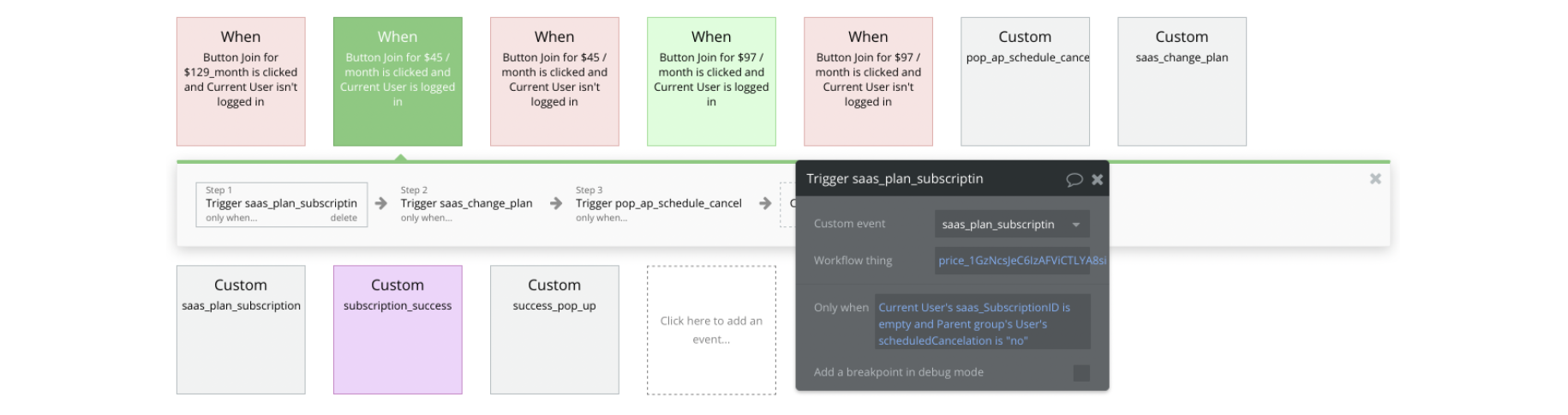Close the workflow steps panel

(1375, 178)
